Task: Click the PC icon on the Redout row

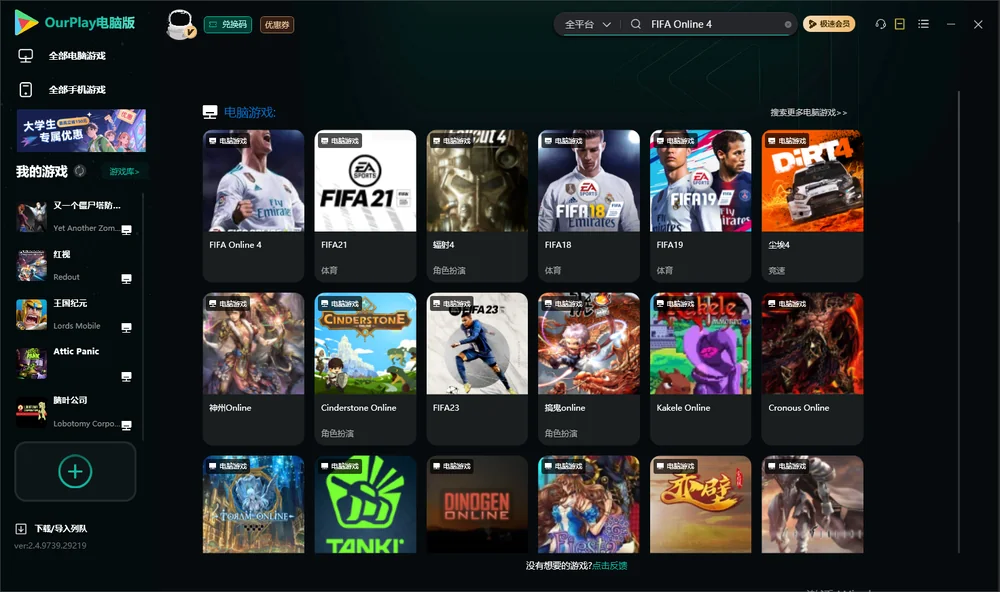Action: (126, 279)
